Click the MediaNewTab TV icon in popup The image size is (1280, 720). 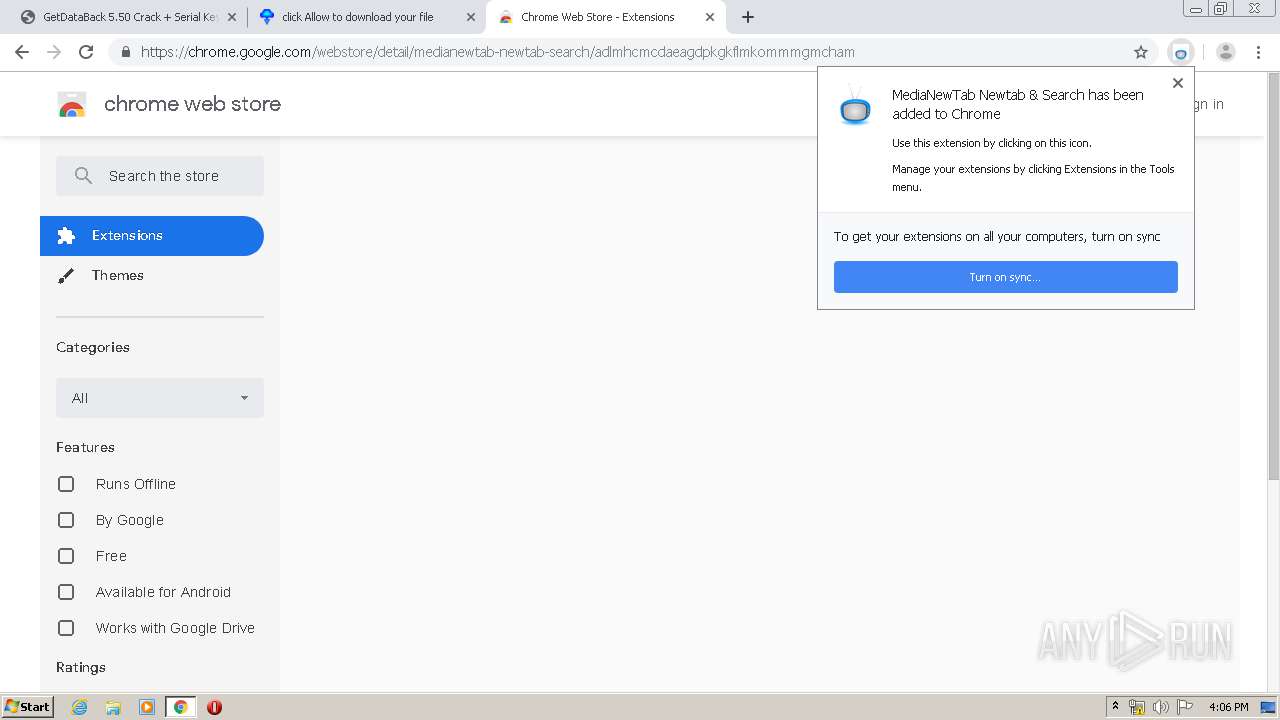855,106
